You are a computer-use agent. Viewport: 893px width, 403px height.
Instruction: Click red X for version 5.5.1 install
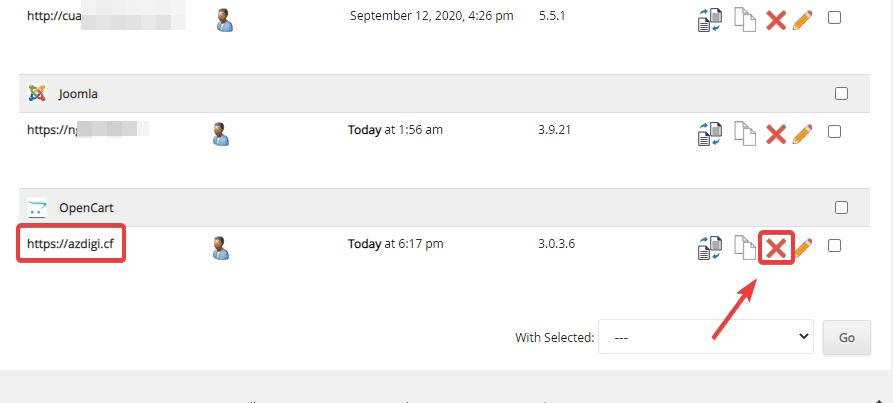[775, 19]
